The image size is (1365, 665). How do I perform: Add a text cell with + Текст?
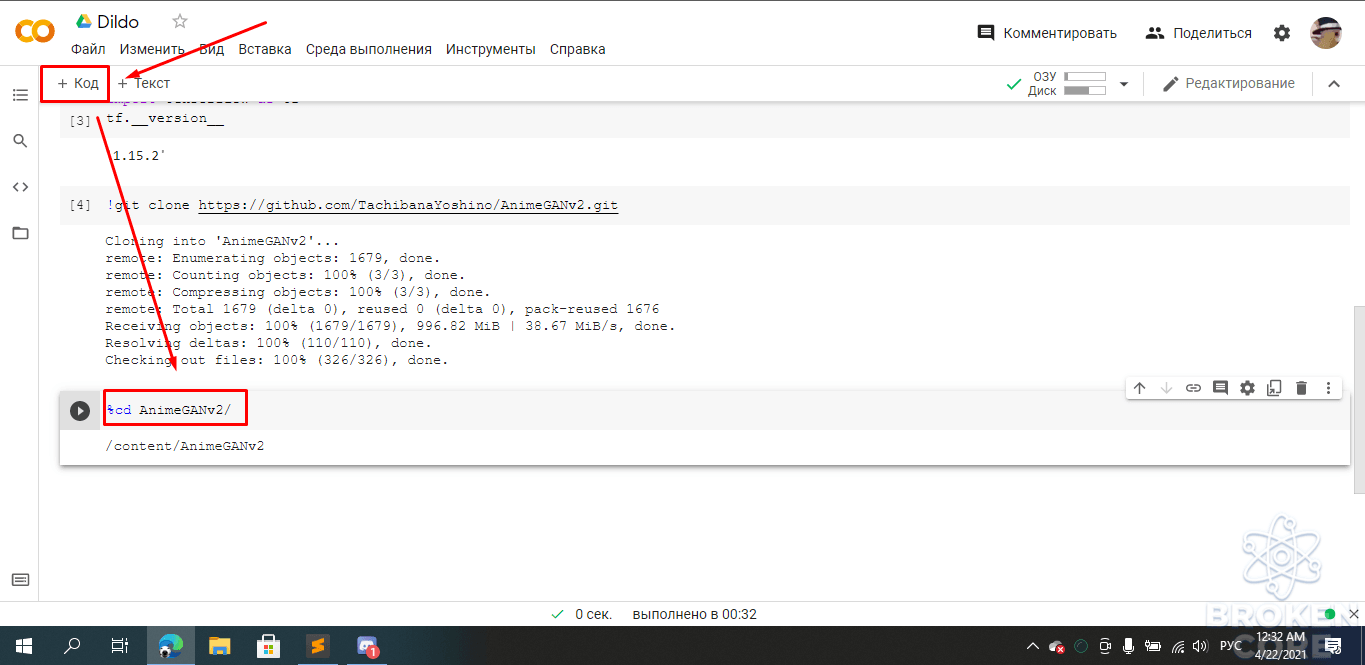tap(144, 83)
